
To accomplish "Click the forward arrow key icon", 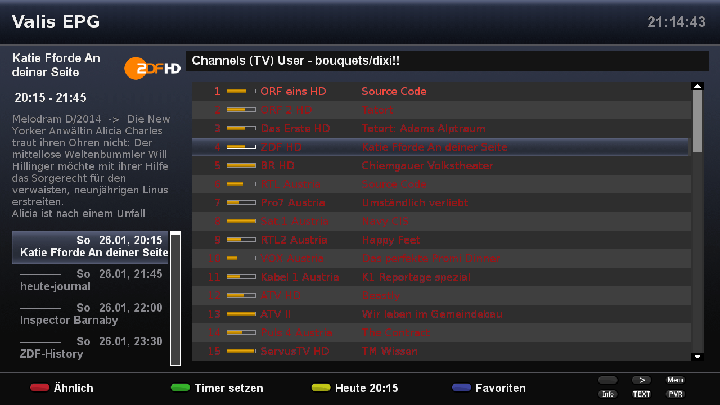I will (641, 380).
